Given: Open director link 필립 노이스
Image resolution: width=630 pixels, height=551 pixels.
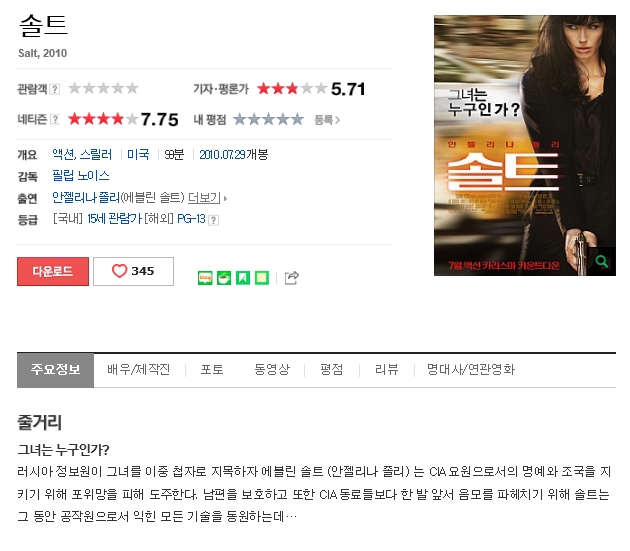Looking at the screenshot, I should [81, 176].
